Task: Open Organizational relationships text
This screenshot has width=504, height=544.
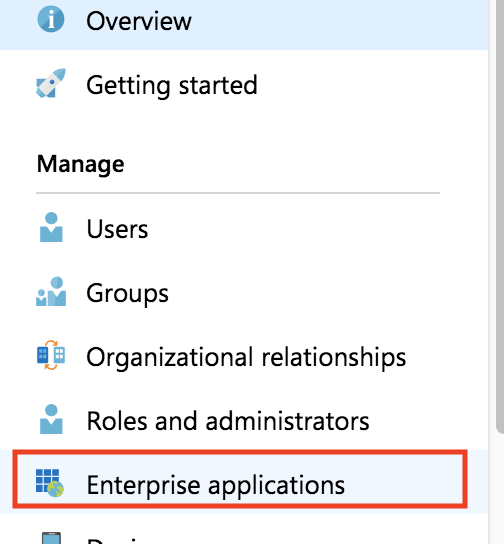Action: [x=246, y=358]
